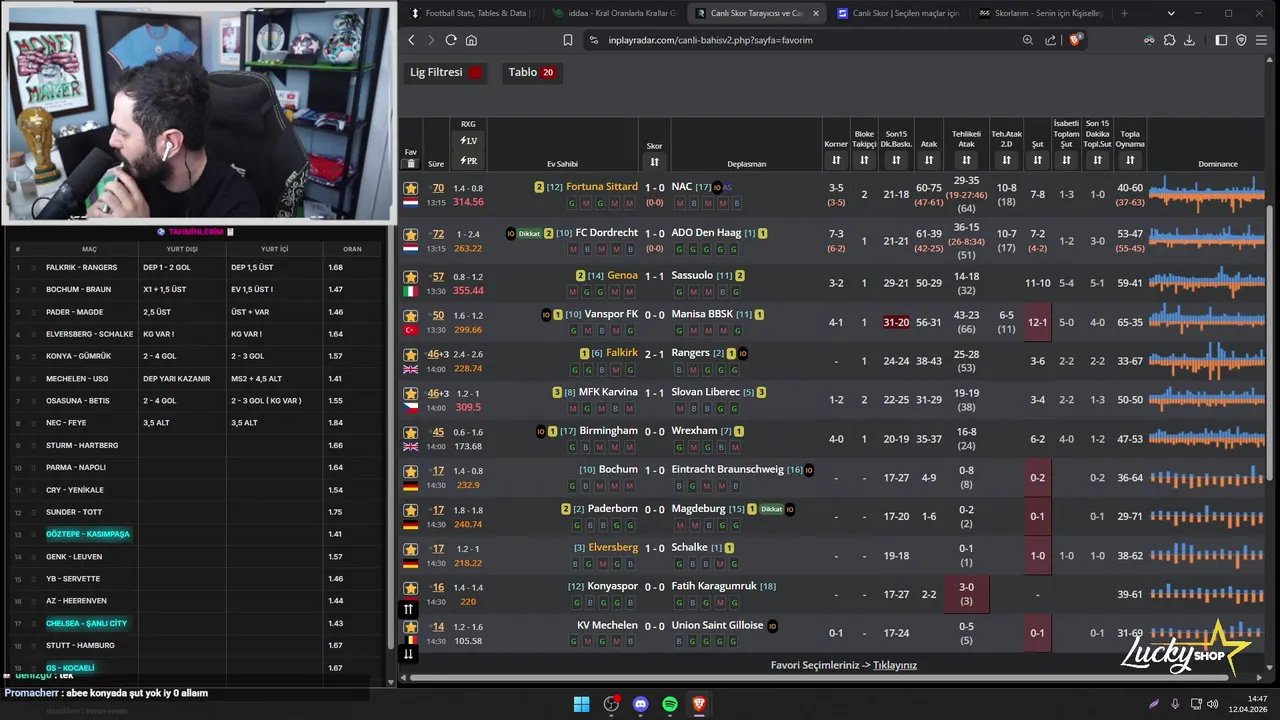Toggle MFK Karvina favorite star
Screen dimensions: 1280x720
(410, 394)
